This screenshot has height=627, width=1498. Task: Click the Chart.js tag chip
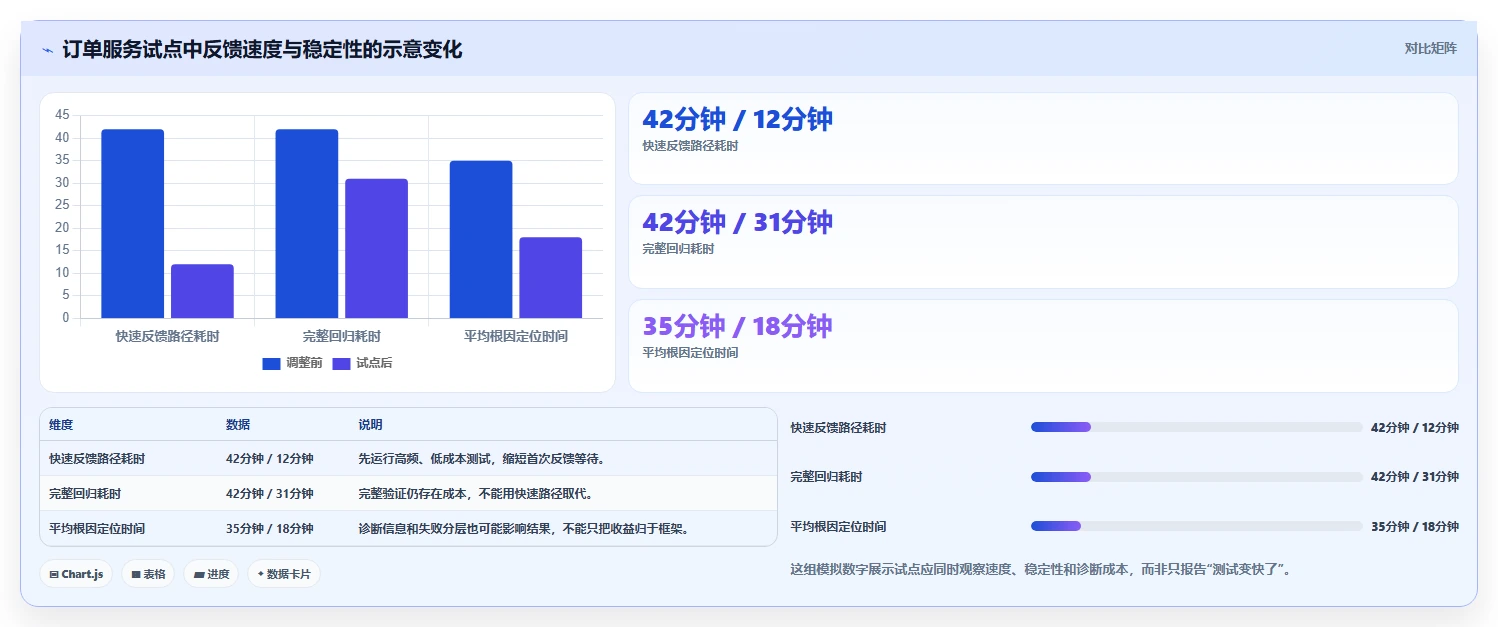[76, 574]
